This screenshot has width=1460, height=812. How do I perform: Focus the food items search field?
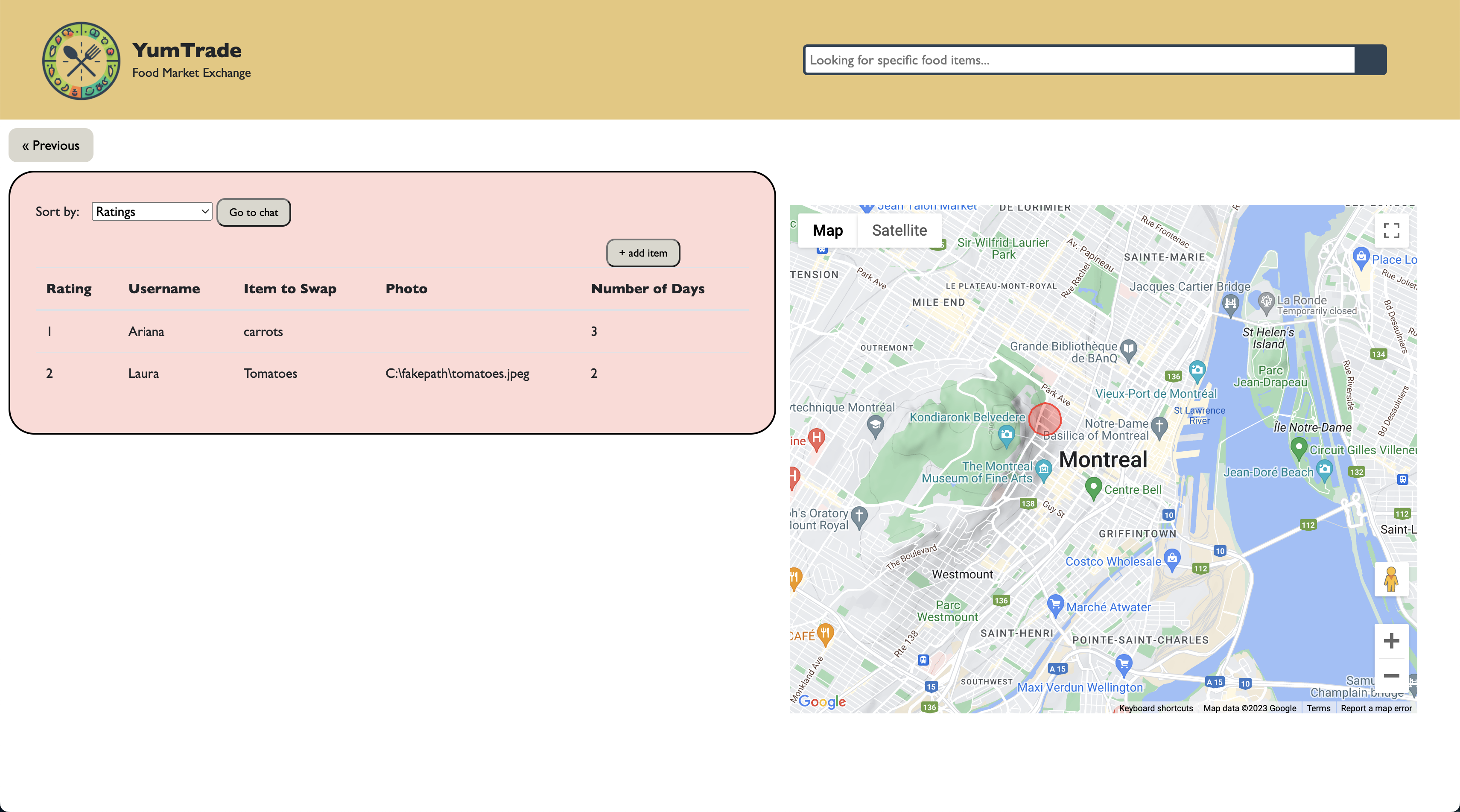tap(1079, 59)
